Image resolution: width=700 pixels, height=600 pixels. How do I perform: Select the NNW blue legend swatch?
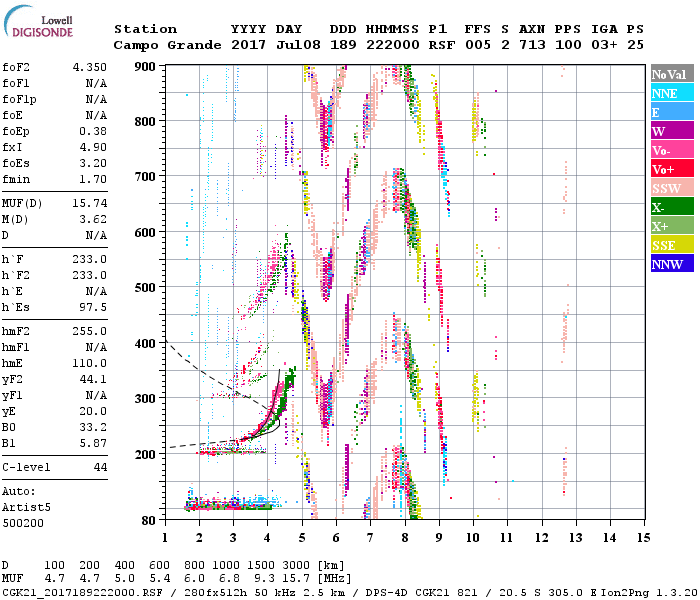click(668, 264)
